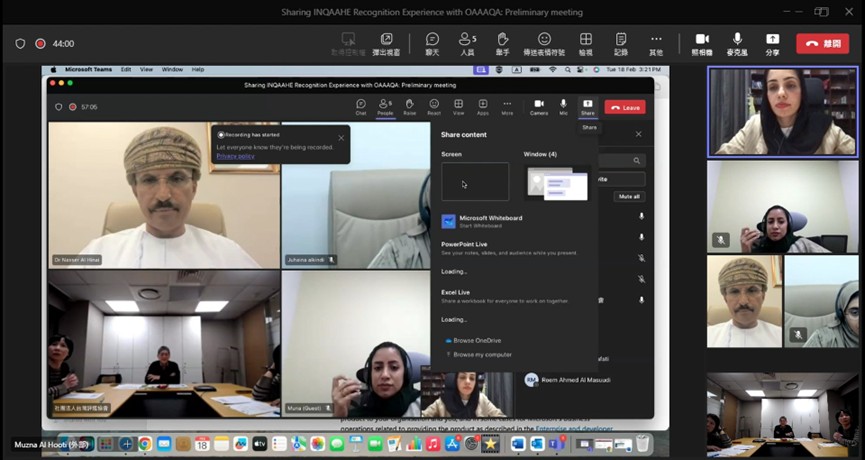
Task: Open Google Chrome from the Dock
Action: 145,443
